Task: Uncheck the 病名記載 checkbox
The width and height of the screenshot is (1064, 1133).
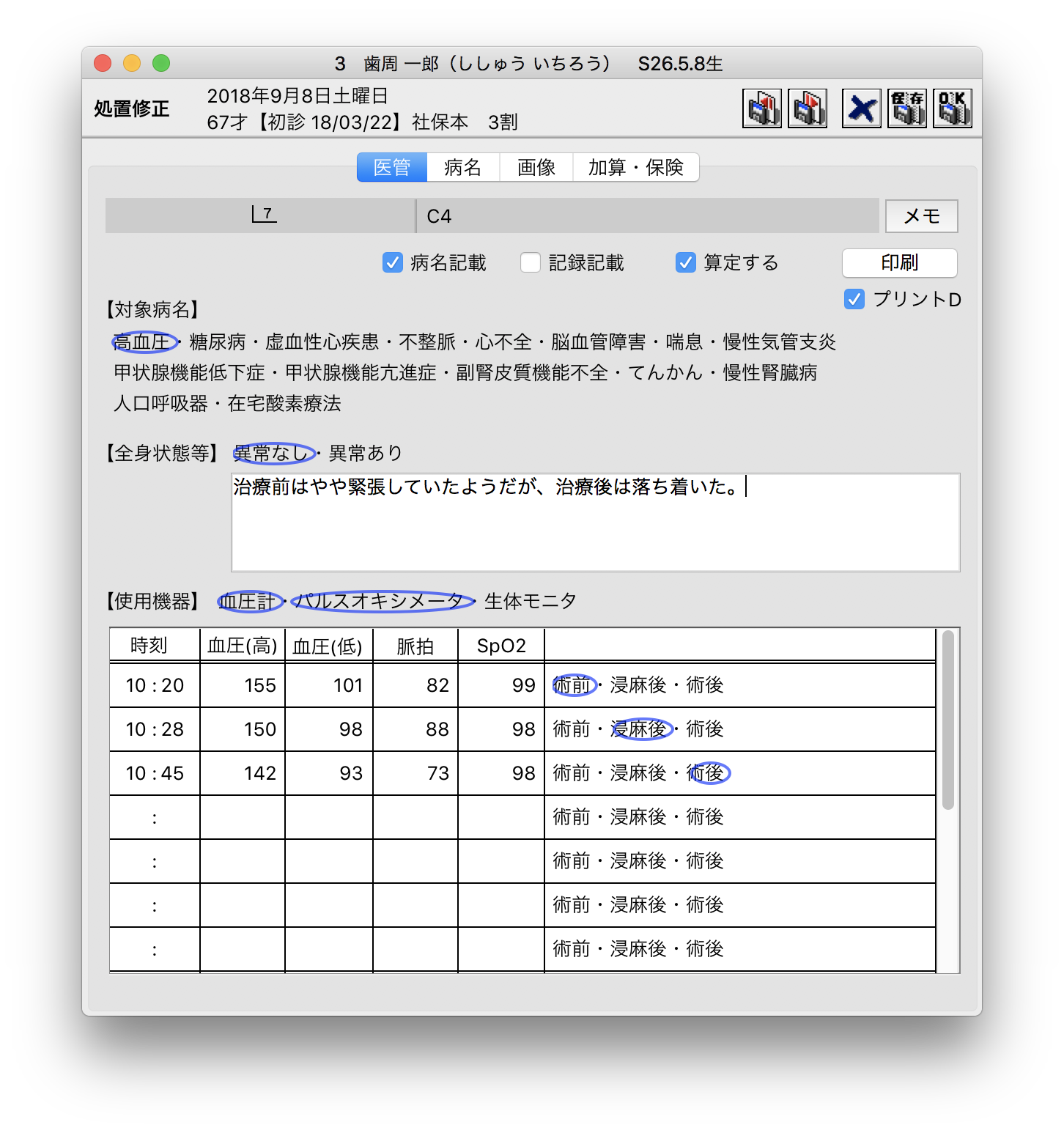Action: point(393,262)
